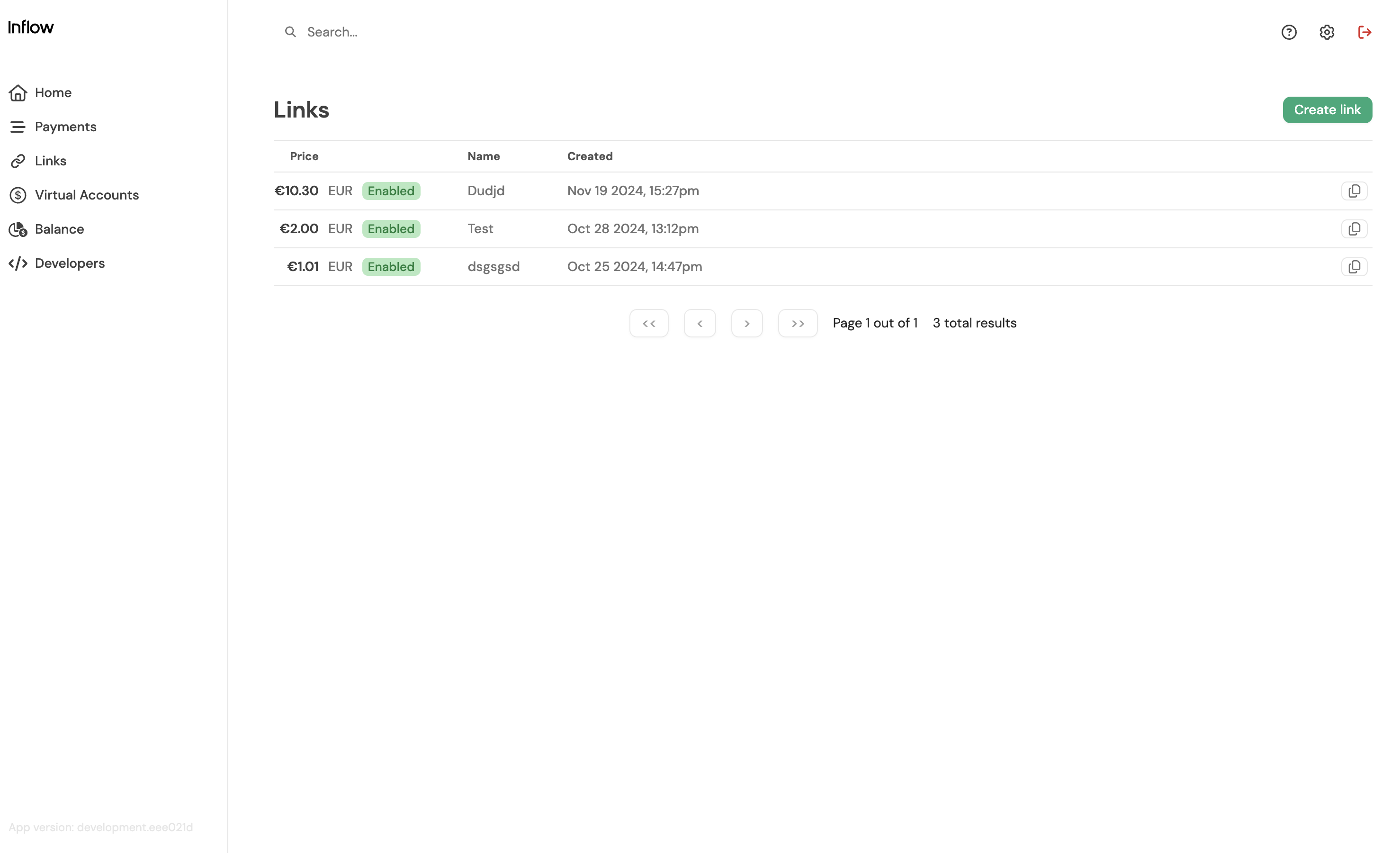Screen dimensions: 1400x853
Task: Open the Developers section
Action: pyautogui.click(x=69, y=263)
